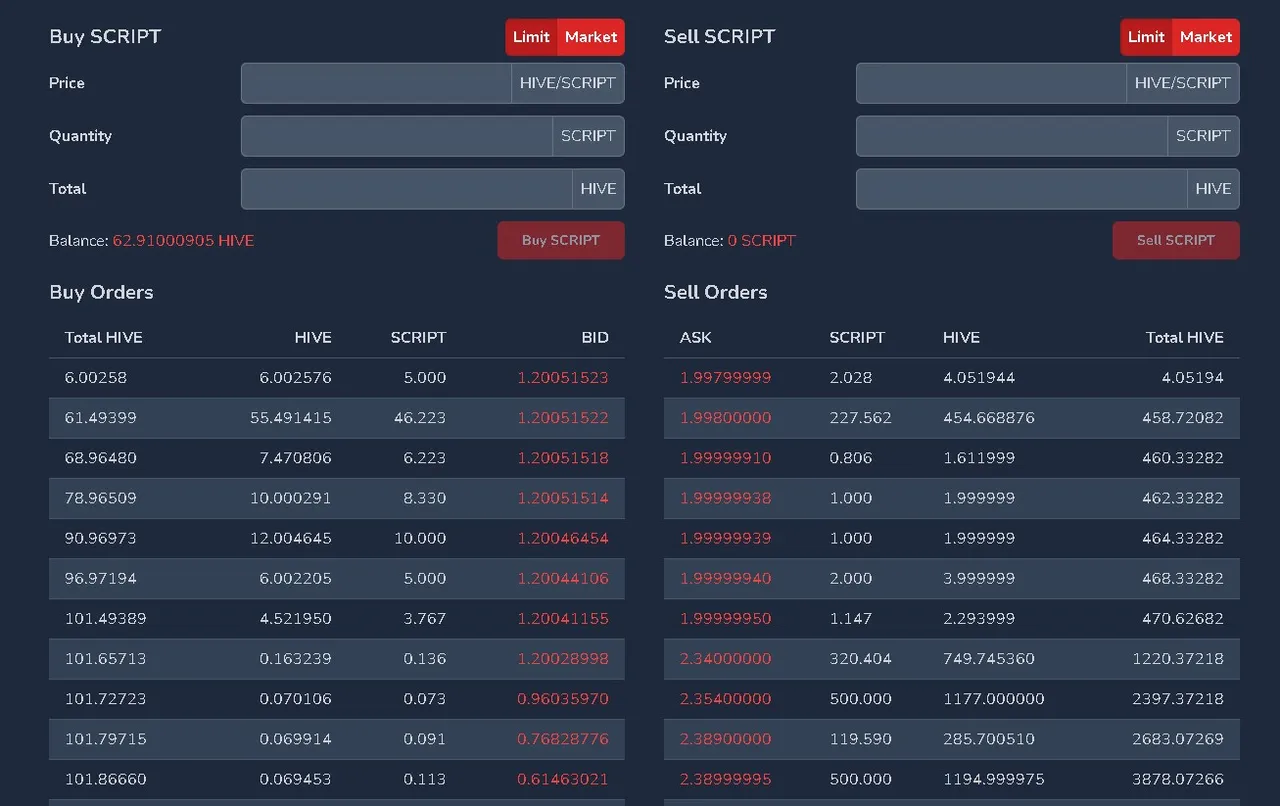This screenshot has width=1280, height=806.
Task: Click buy SCRIPT quantity 46.223
Action: tap(420, 418)
